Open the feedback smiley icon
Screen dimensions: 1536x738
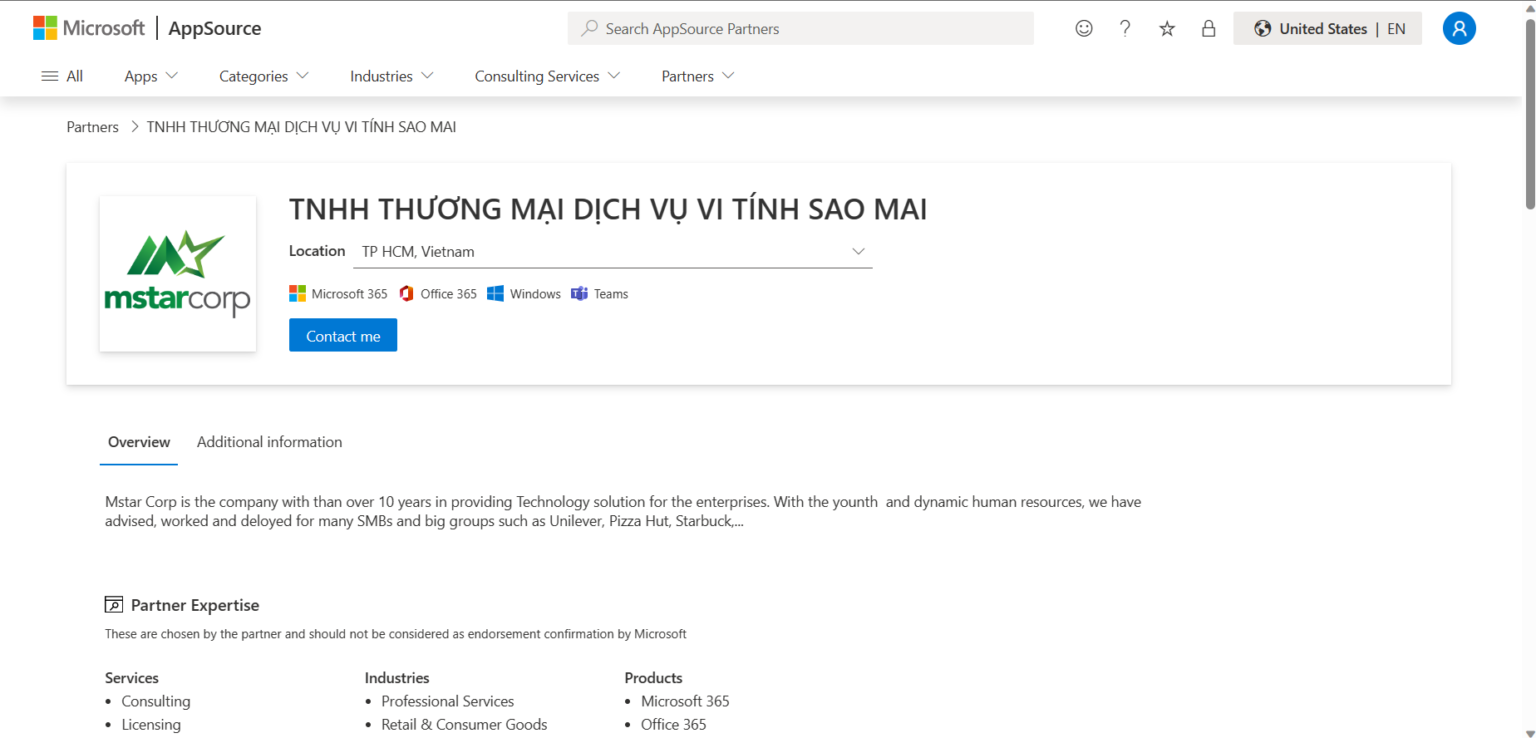[x=1083, y=28]
